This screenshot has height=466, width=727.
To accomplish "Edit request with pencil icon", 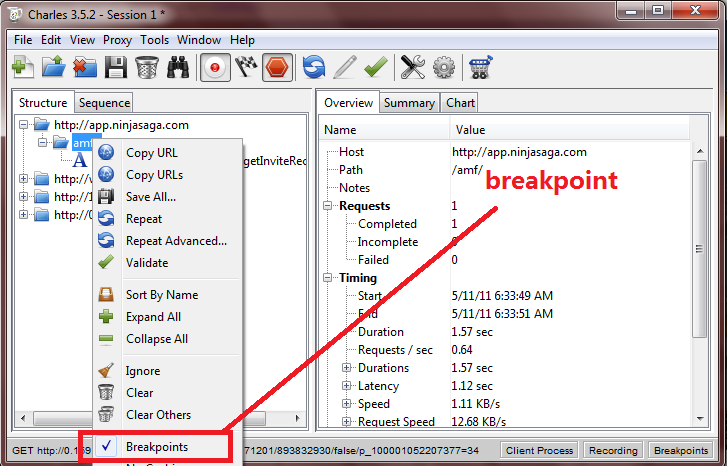I will tap(345, 67).
